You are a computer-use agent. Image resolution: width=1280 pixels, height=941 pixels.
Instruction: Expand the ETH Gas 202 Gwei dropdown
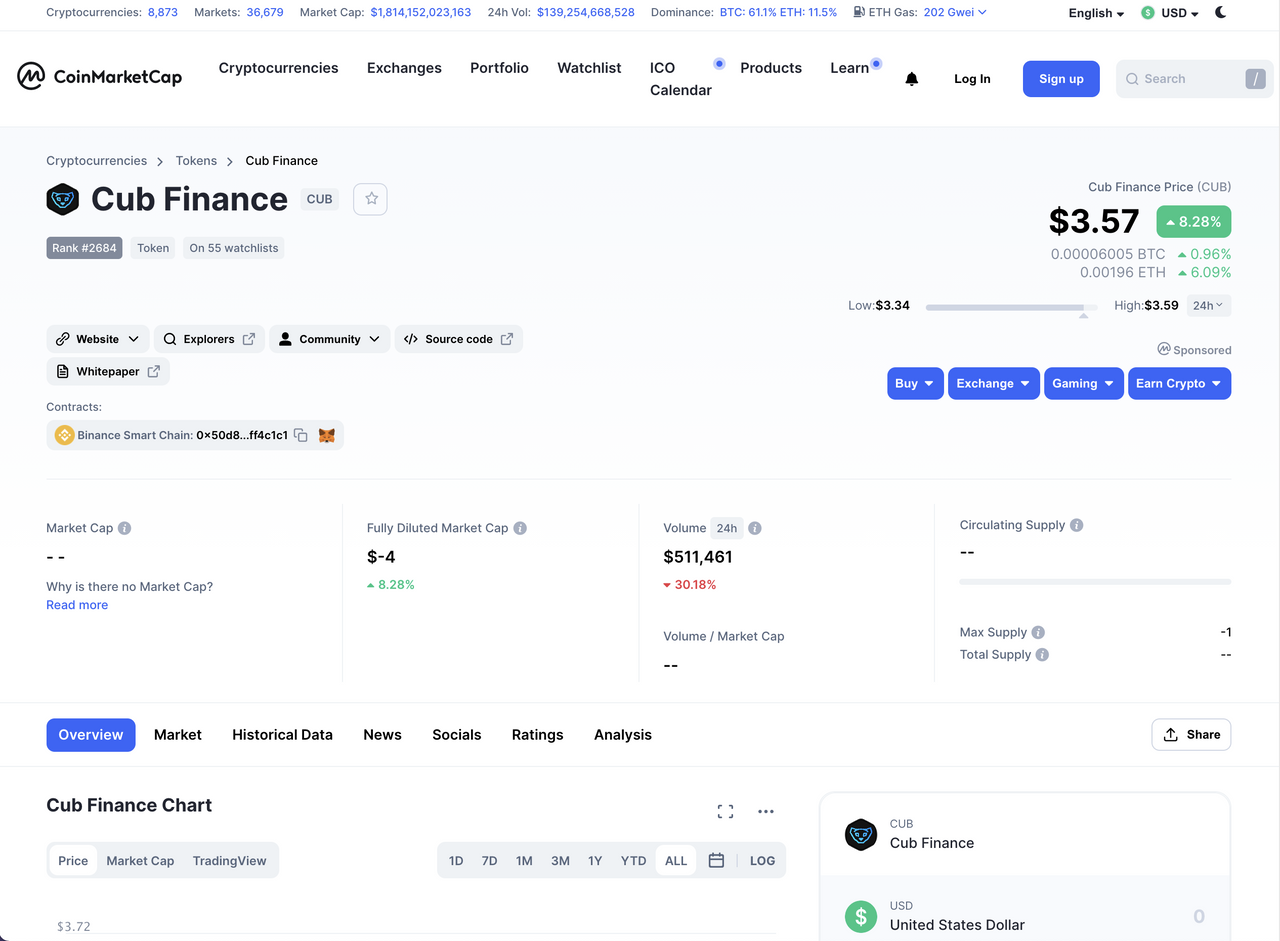pos(955,12)
